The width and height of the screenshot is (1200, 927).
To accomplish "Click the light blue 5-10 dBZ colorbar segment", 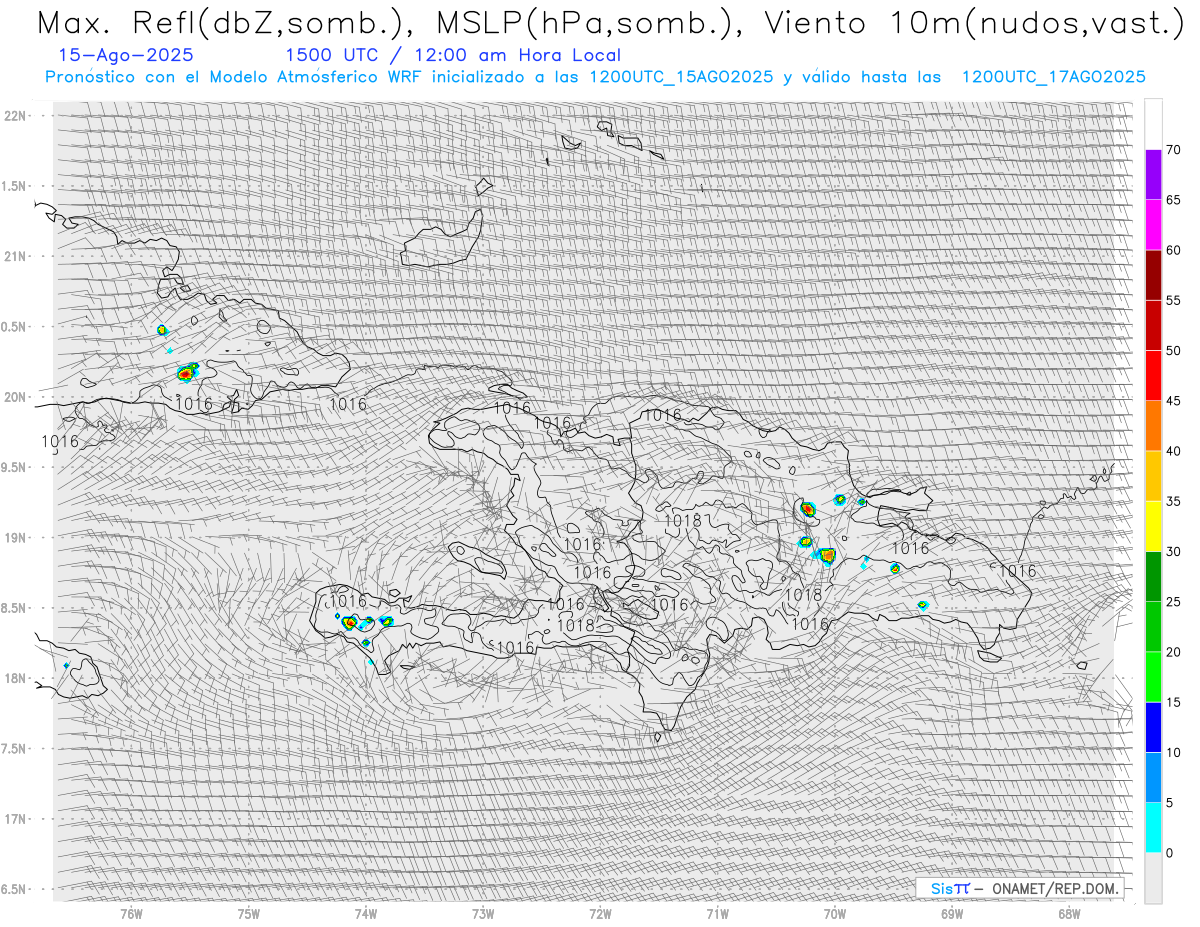I will pos(1153,778).
